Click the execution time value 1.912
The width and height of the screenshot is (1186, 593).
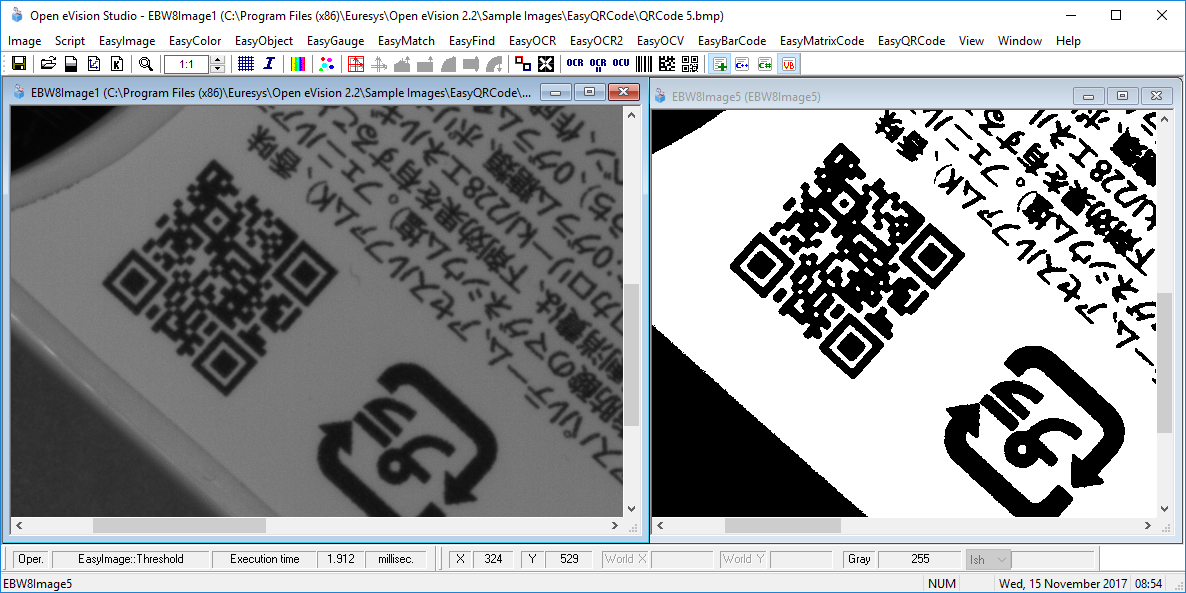point(341,559)
